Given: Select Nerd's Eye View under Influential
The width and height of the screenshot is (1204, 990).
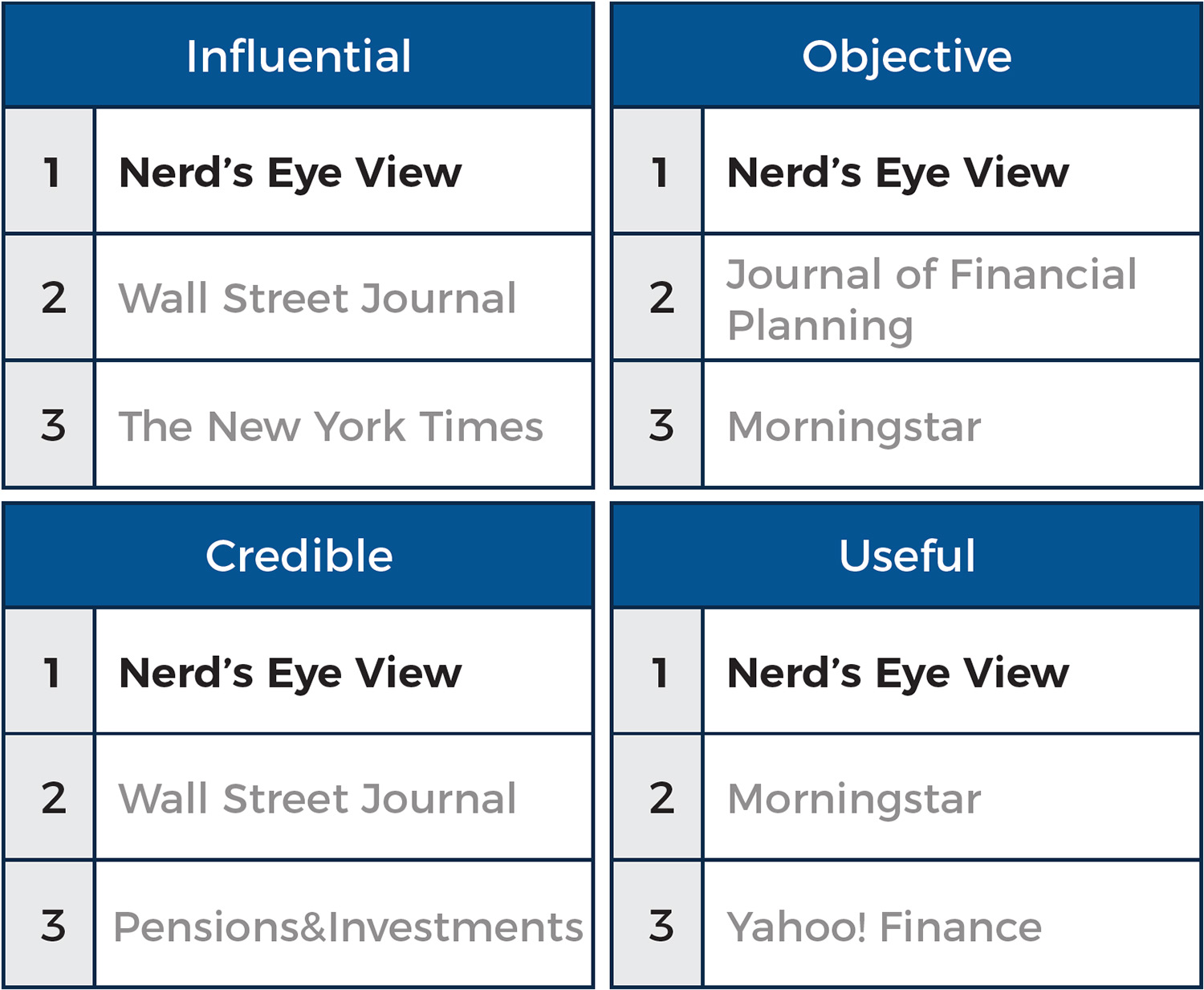Looking at the screenshot, I should (290, 173).
